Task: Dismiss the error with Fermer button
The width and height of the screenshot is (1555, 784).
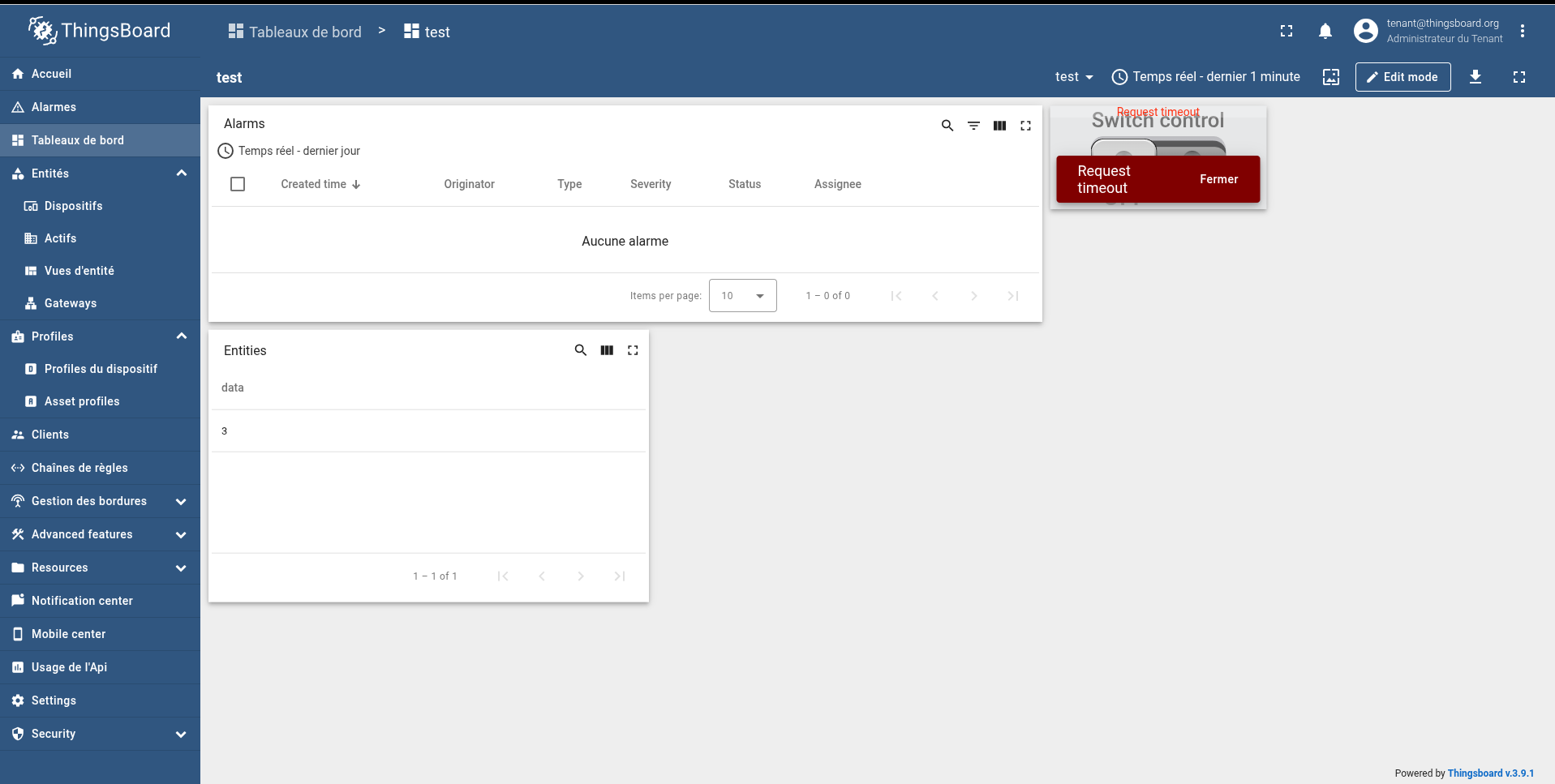Action: [x=1218, y=179]
